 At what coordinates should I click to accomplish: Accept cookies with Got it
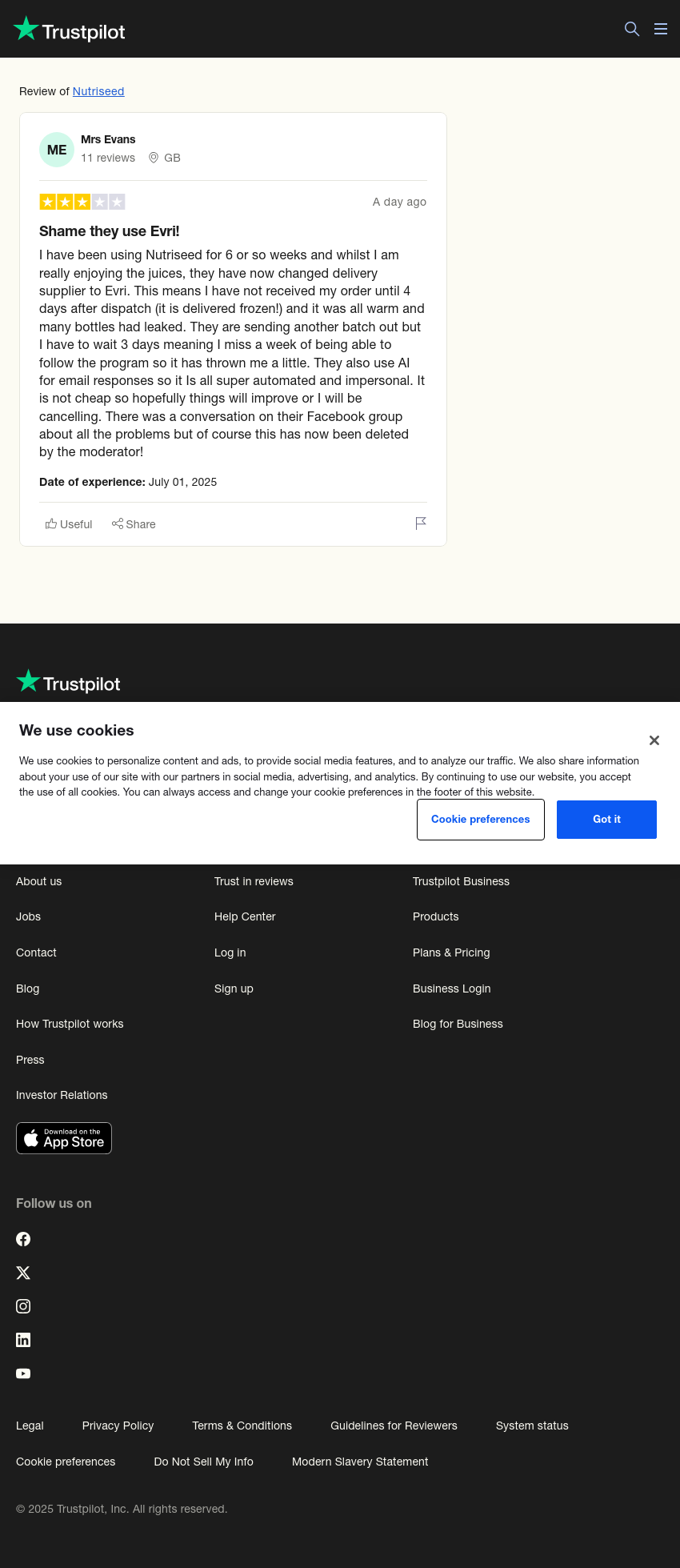click(x=606, y=820)
